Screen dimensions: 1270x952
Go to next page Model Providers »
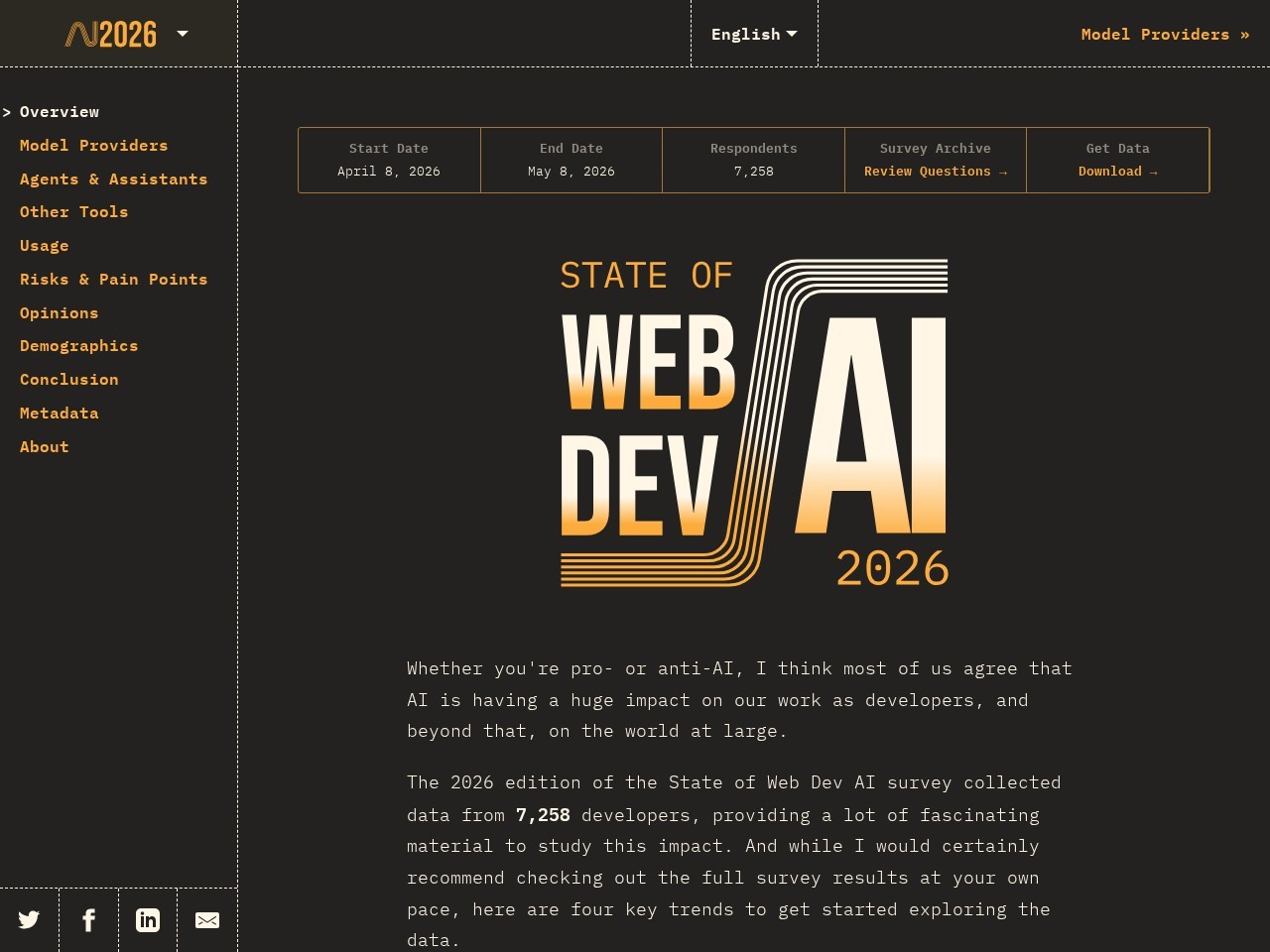(1165, 34)
